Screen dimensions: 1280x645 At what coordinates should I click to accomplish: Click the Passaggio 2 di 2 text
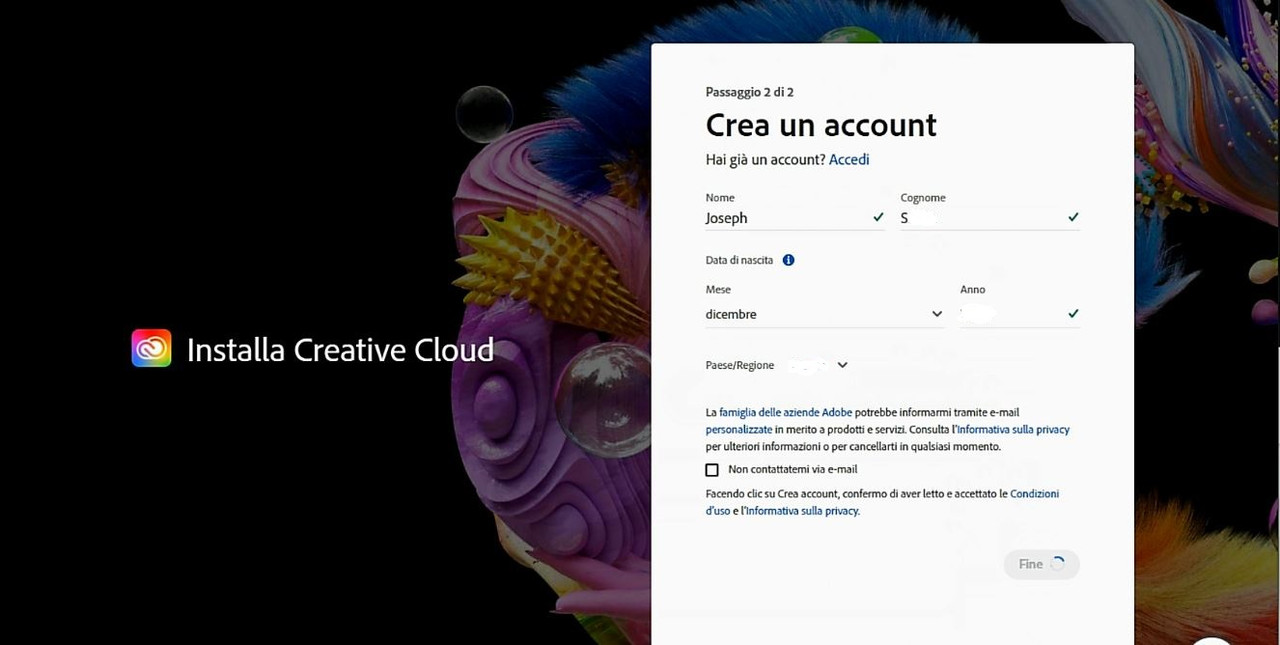(x=750, y=92)
